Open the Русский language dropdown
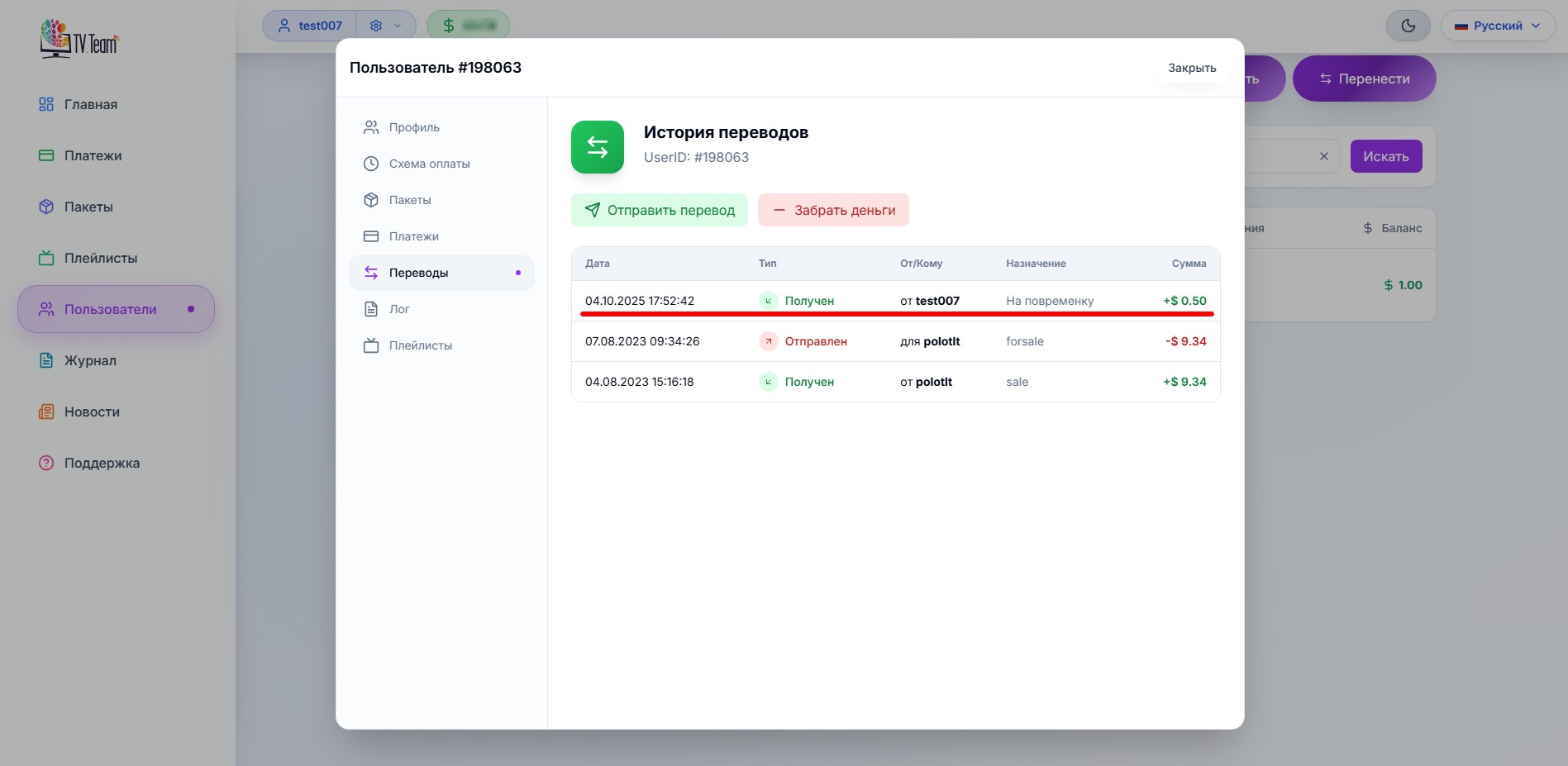Viewport: 1568px width, 766px height. (1498, 26)
